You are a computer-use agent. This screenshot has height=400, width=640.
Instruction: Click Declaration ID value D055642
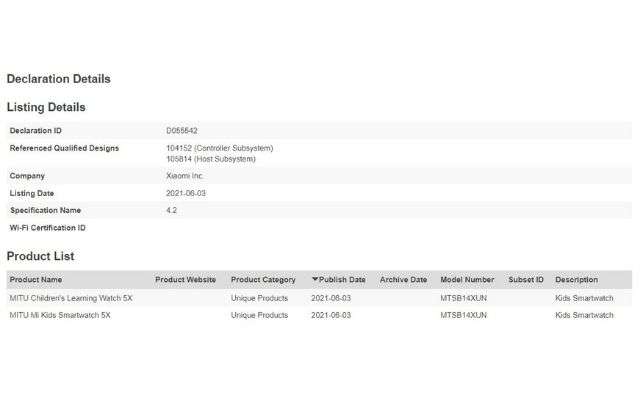coord(182,131)
